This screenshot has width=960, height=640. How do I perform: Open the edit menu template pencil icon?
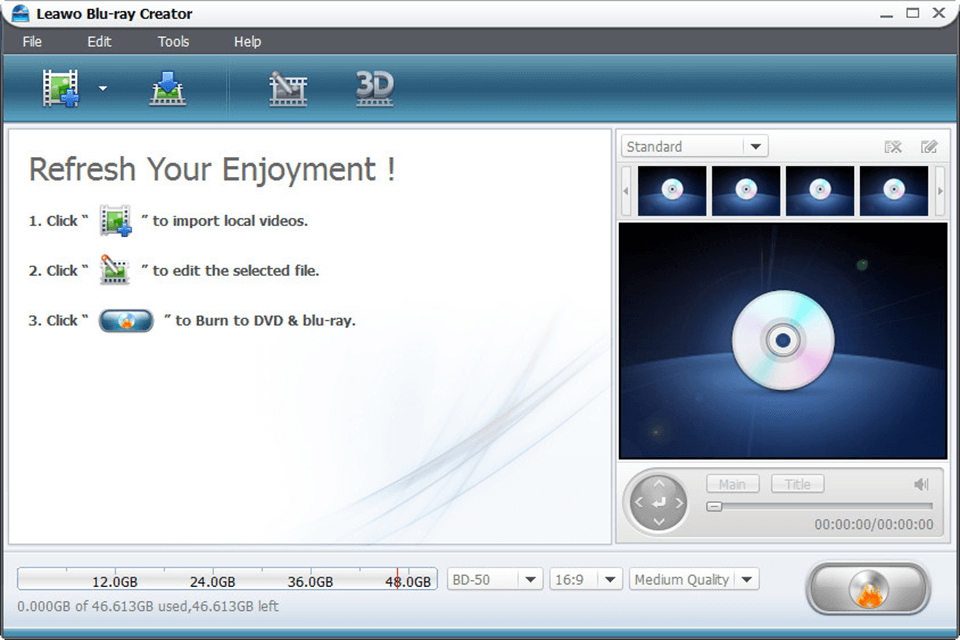[x=929, y=146]
